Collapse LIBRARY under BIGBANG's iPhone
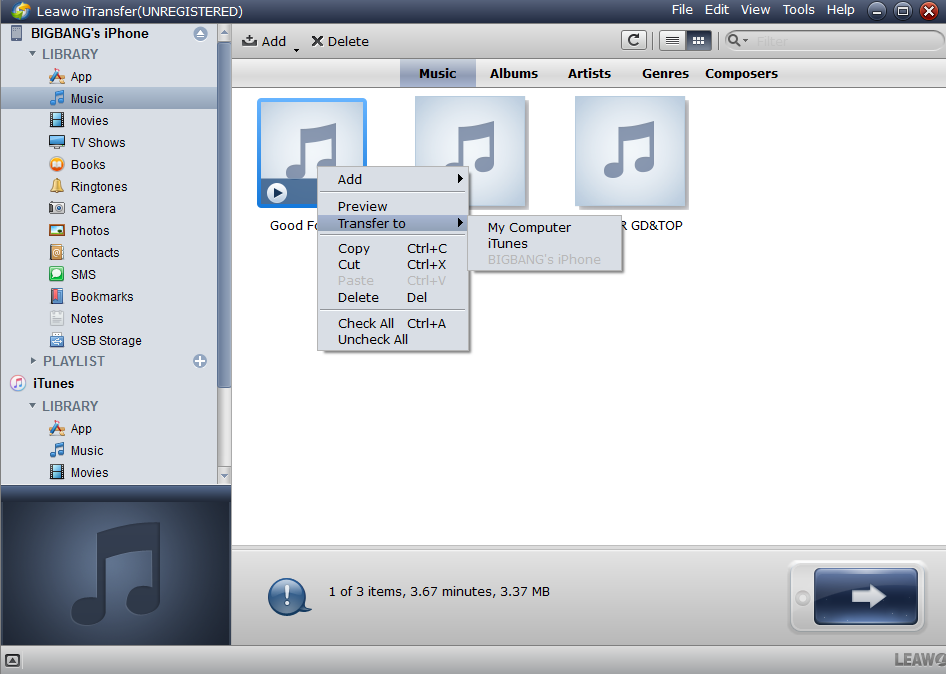The width and height of the screenshot is (946, 674). (x=33, y=54)
